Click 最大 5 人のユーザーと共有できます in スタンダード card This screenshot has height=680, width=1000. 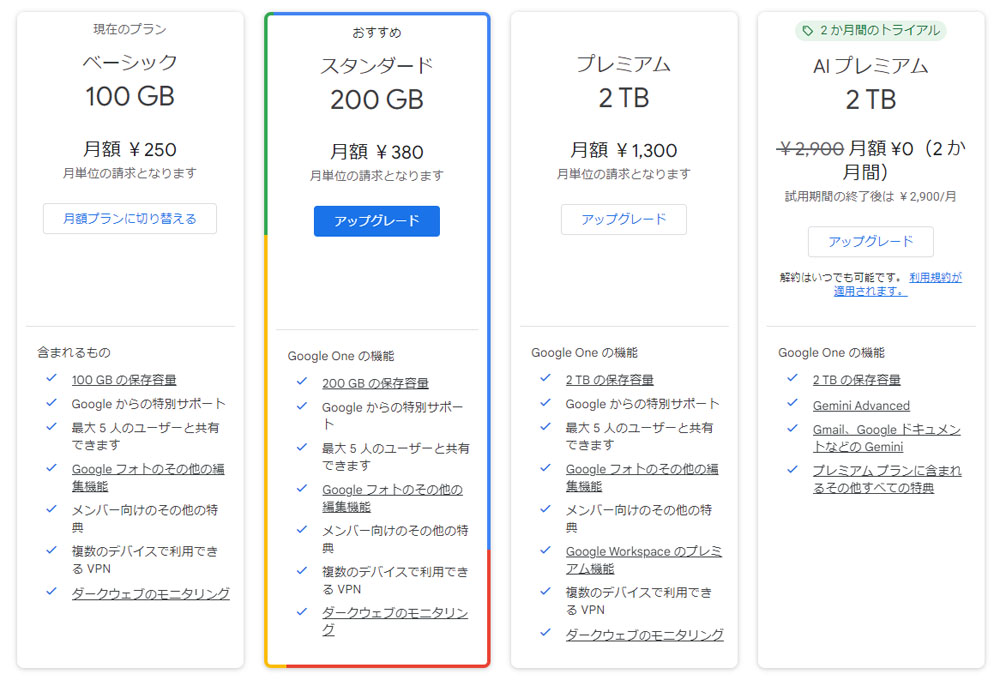point(395,457)
